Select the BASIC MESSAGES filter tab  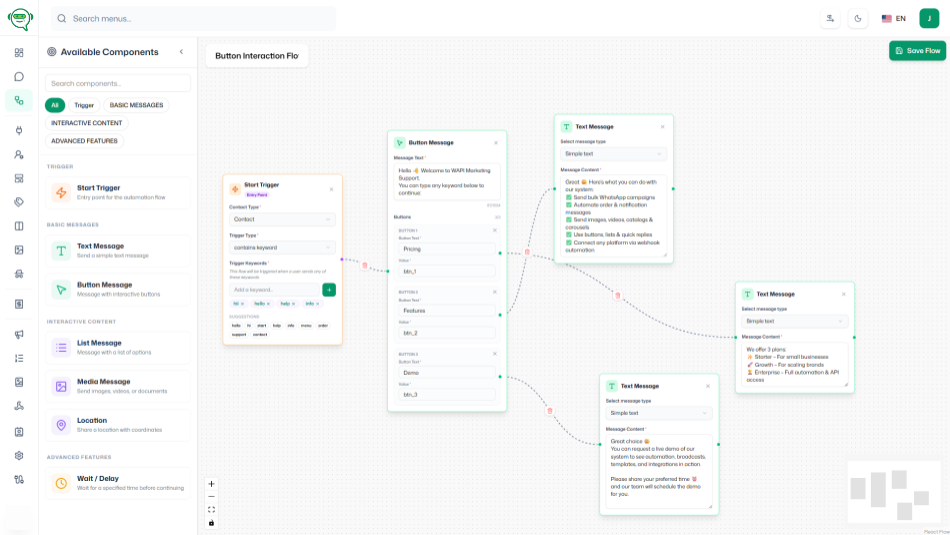[x=136, y=105]
